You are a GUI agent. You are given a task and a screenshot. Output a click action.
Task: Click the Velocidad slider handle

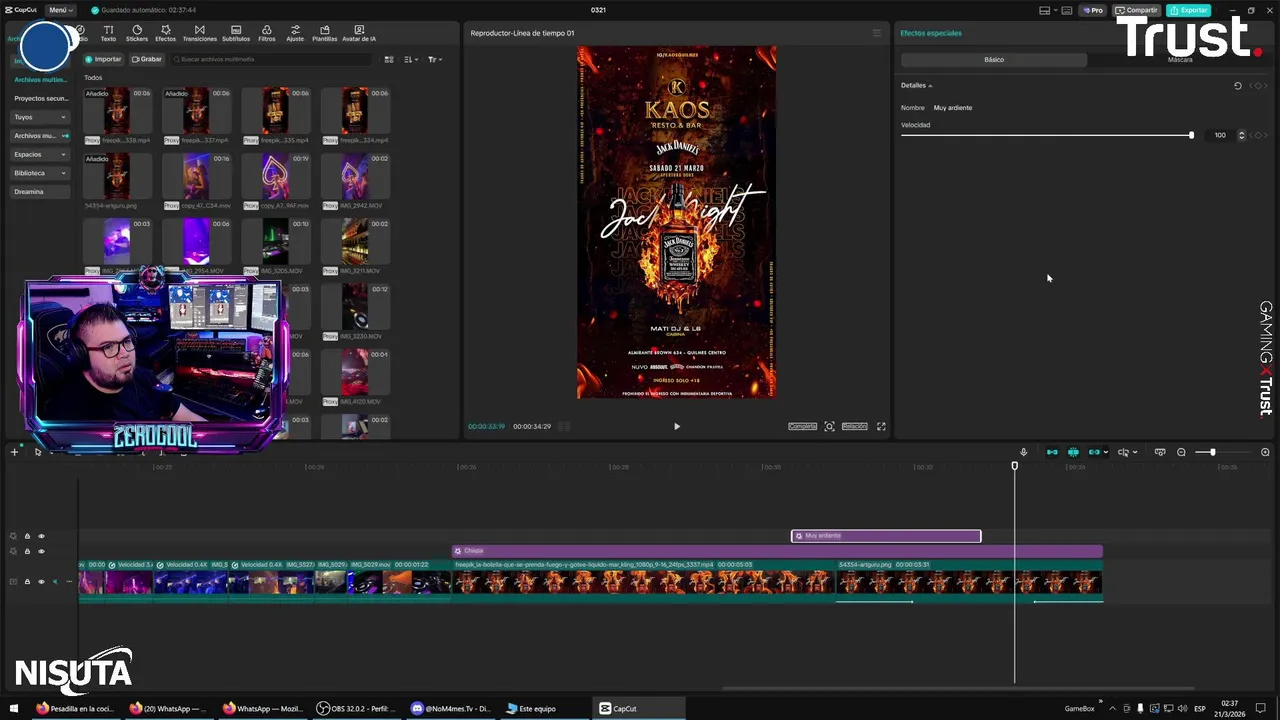coord(1191,135)
